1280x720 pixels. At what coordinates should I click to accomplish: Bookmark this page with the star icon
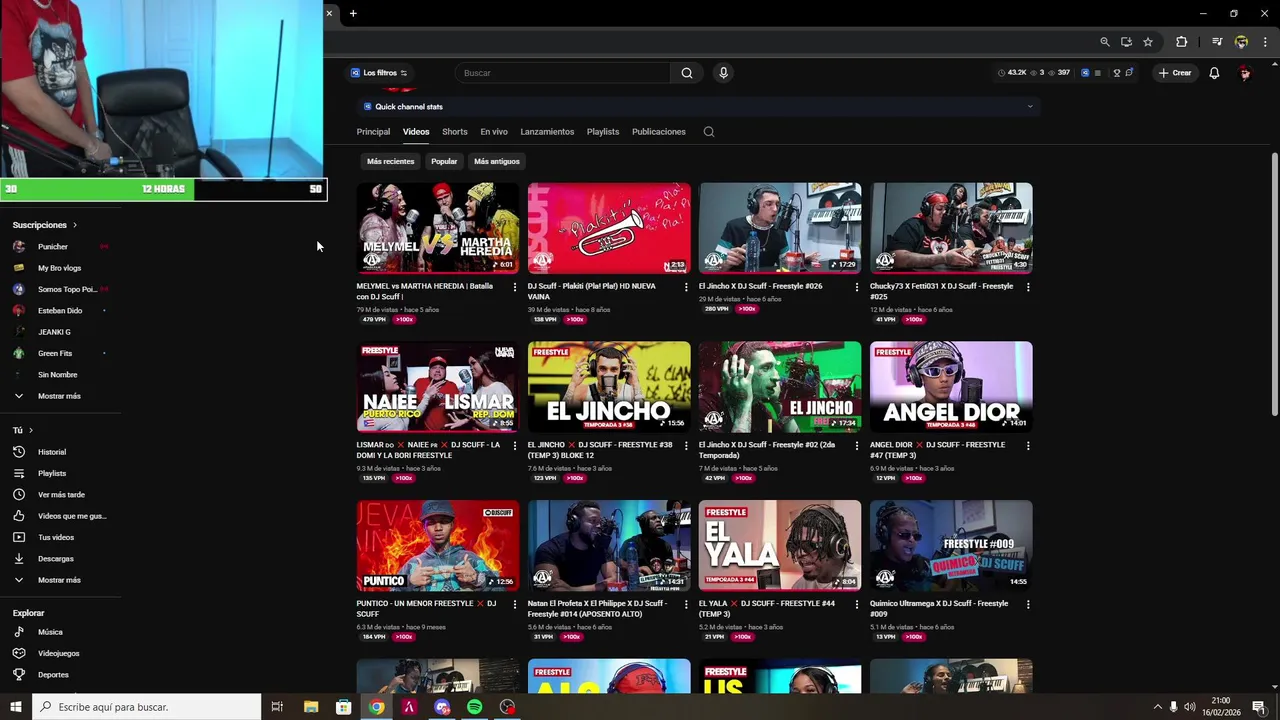1148,42
